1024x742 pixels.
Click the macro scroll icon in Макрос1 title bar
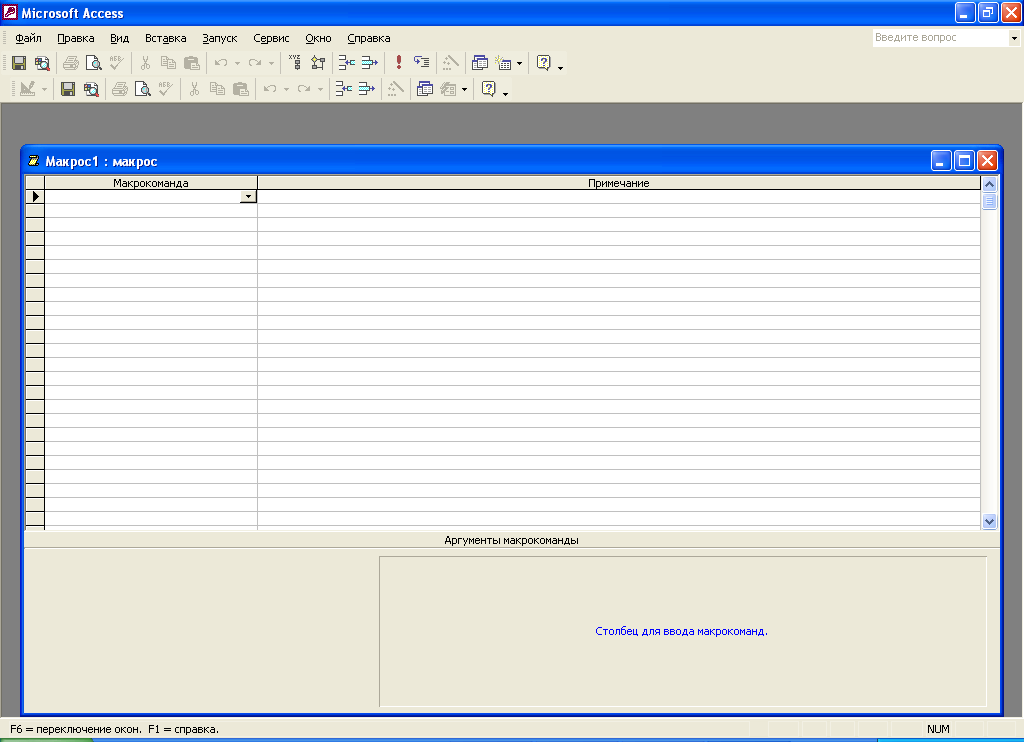click(x=34, y=161)
